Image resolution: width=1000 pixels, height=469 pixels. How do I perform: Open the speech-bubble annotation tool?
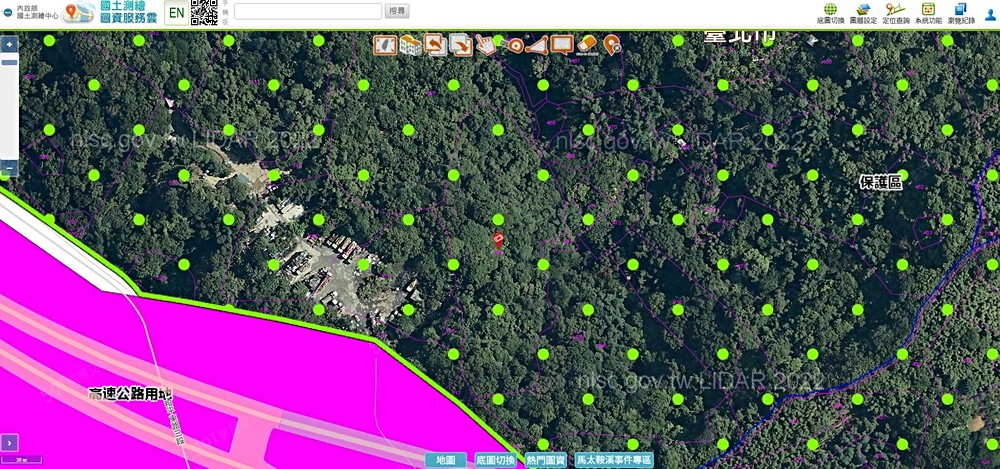coord(561,44)
